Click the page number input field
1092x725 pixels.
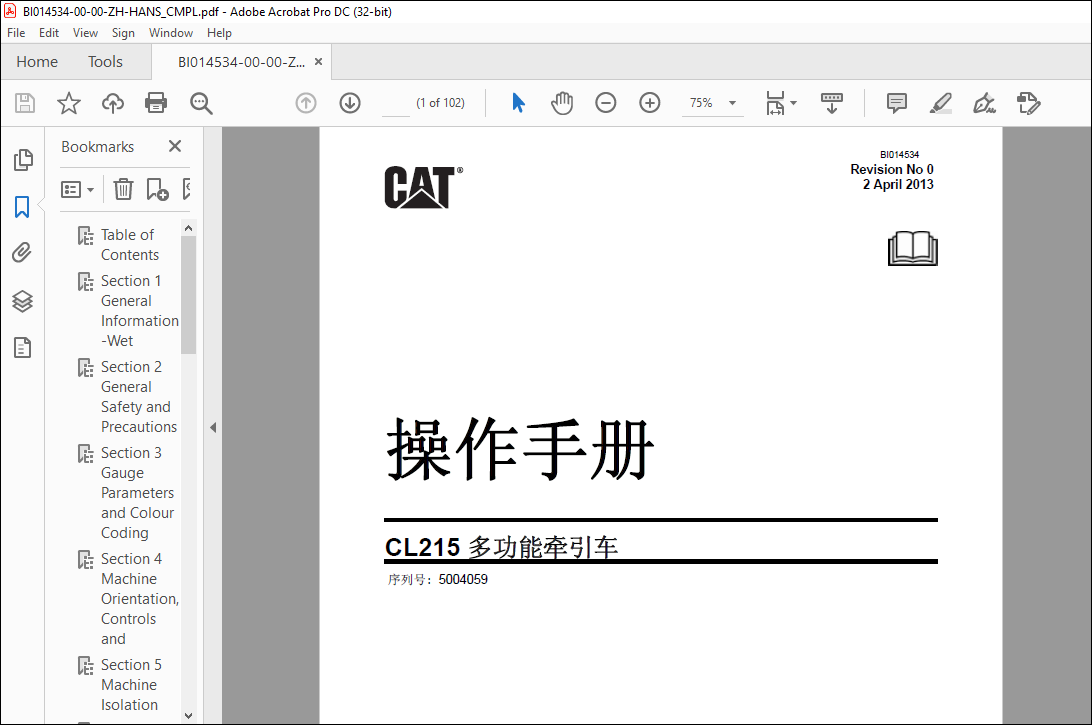(396, 103)
